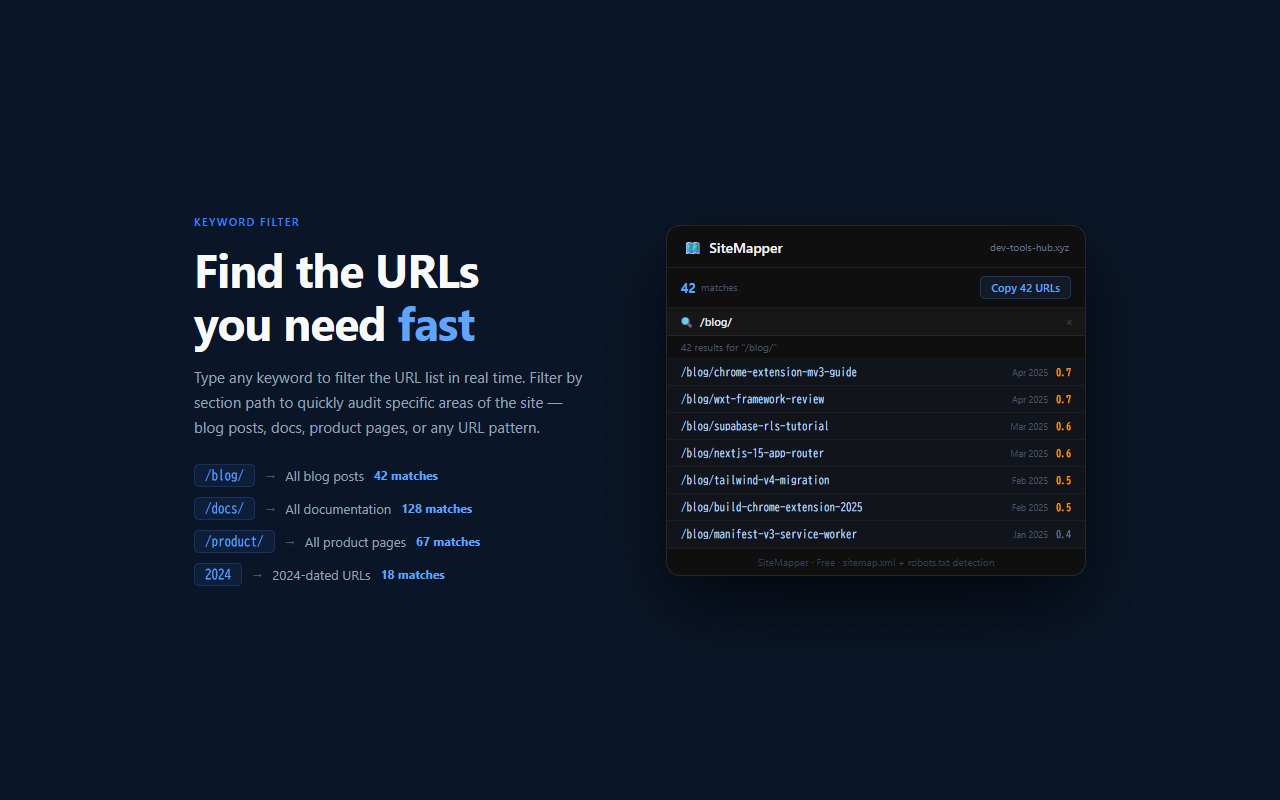Click priority 0.7 on chrome-extension-mv3-guide row
This screenshot has height=800, width=1280.
(x=1063, y=372)
